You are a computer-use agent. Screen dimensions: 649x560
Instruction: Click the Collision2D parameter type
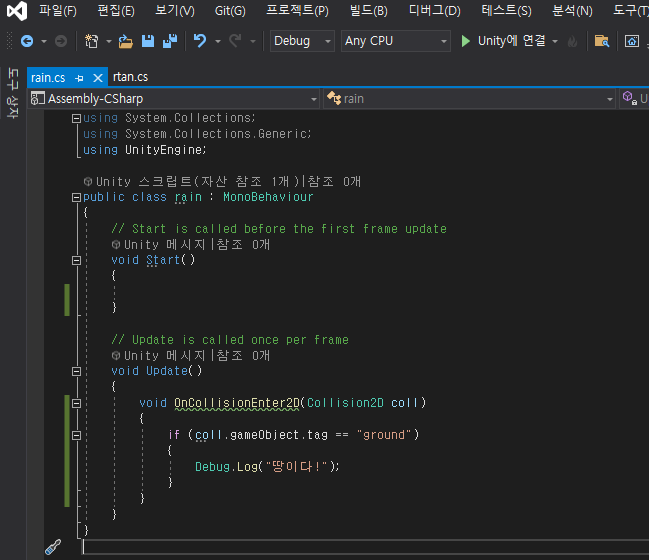(x=345, y=403)
